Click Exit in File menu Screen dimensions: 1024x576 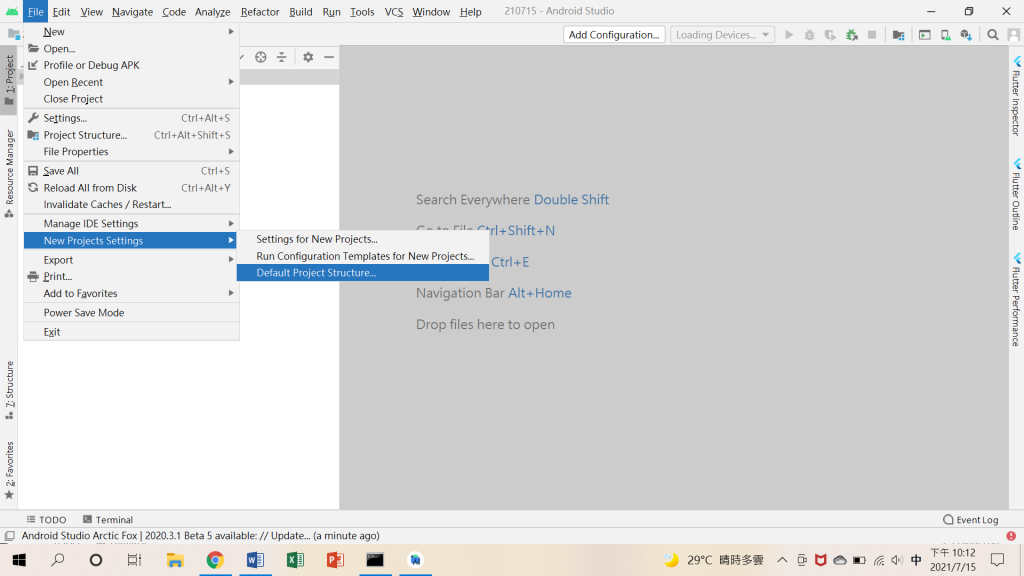pos(131,332)
